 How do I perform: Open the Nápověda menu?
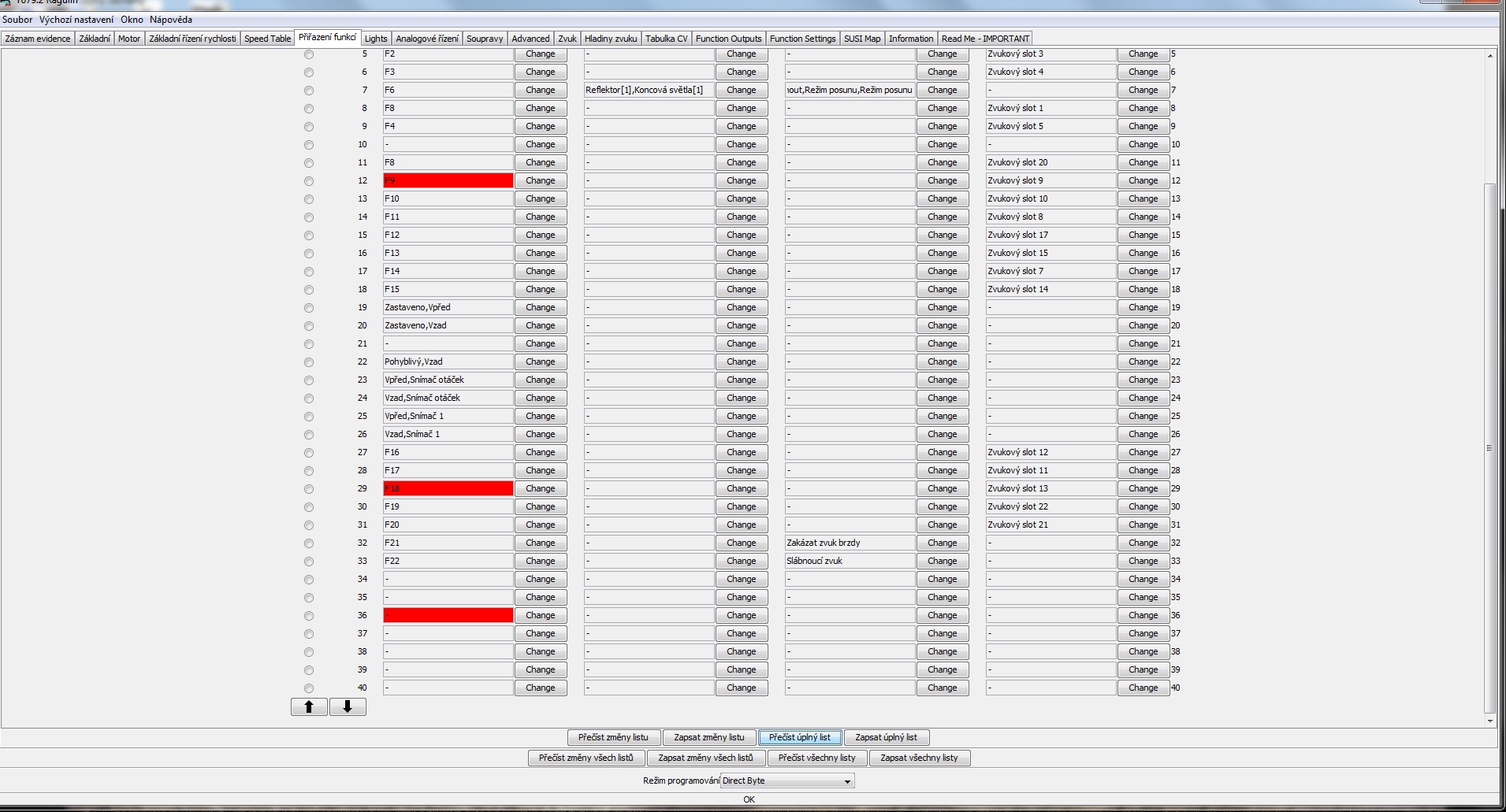171,20
